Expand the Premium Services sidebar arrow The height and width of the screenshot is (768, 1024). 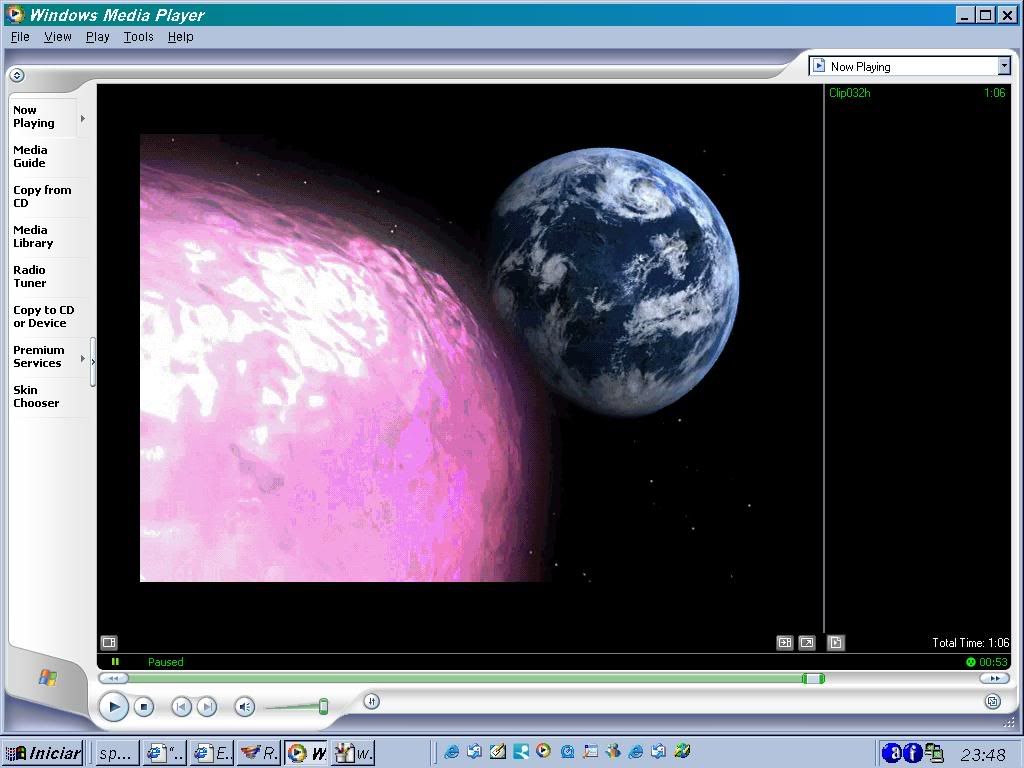(x=83, y=358)
